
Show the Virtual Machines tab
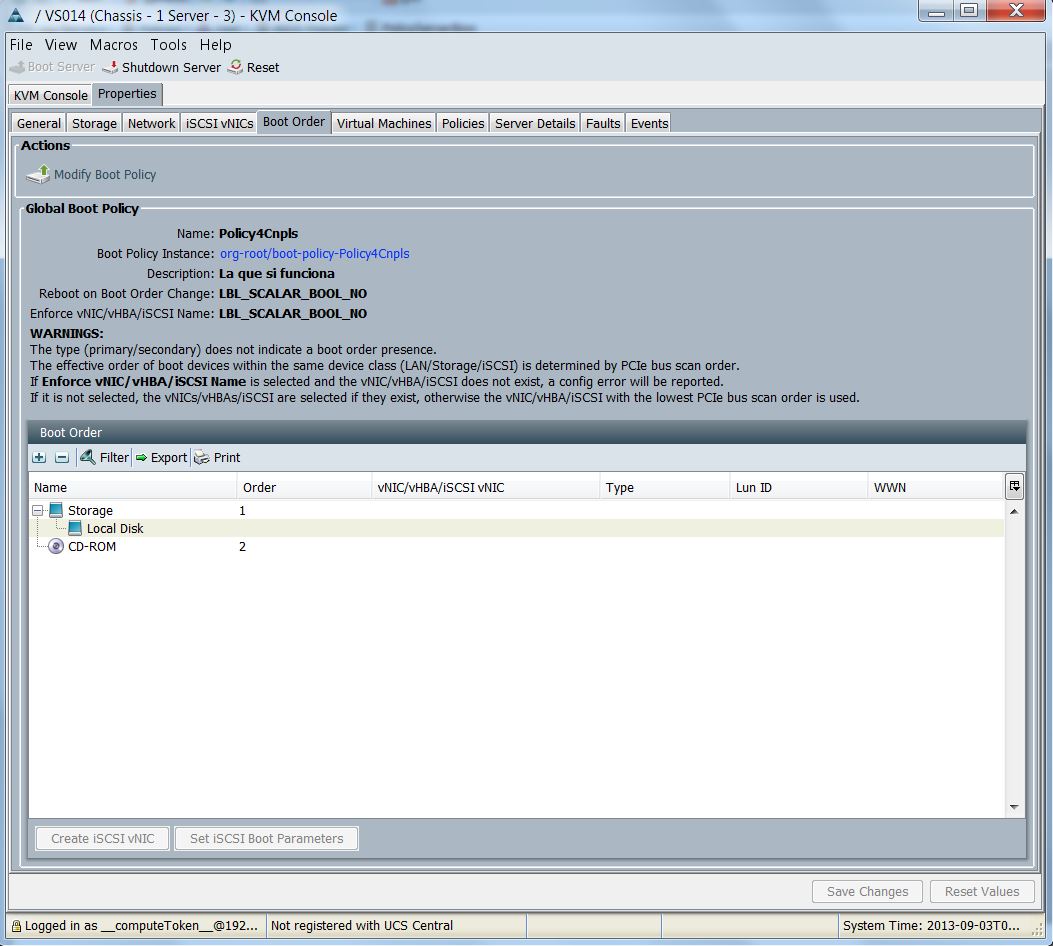384,124
